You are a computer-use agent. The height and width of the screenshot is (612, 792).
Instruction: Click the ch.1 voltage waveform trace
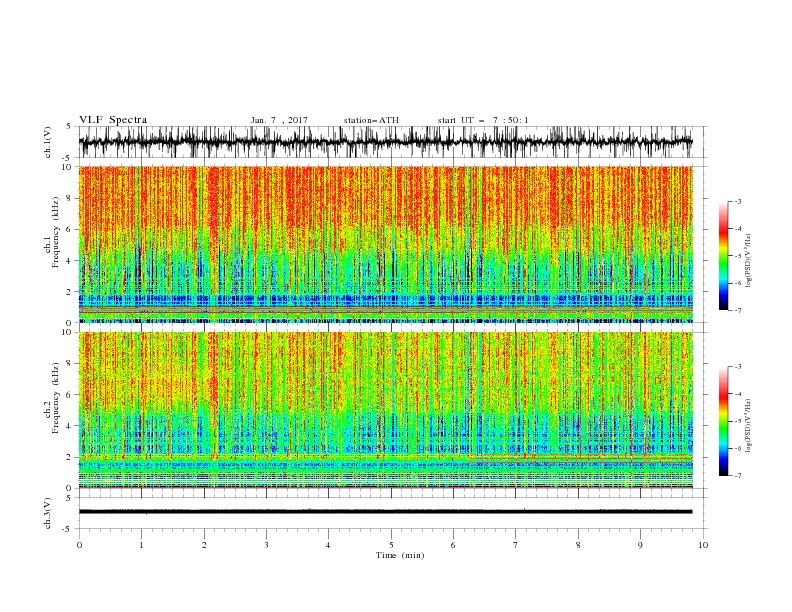coord(385,142)
